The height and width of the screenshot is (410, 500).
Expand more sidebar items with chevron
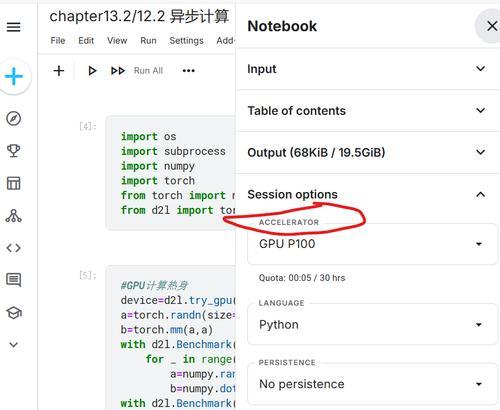point(14,345)
